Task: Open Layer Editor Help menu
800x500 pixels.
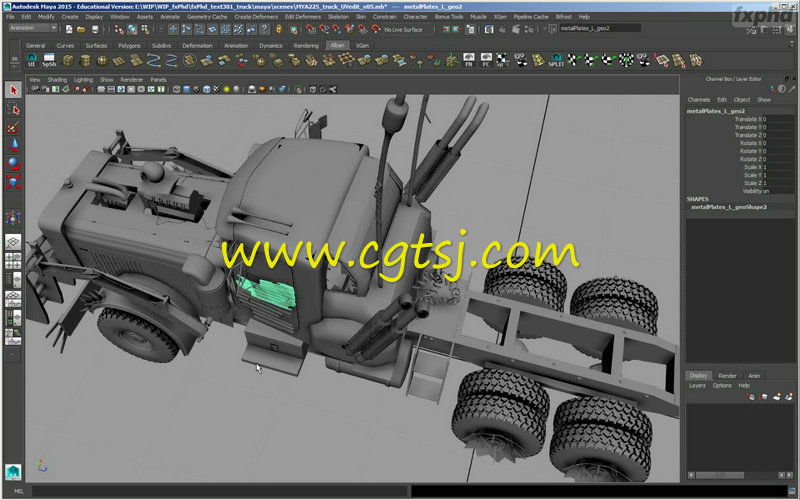Action: click(744, 386)
